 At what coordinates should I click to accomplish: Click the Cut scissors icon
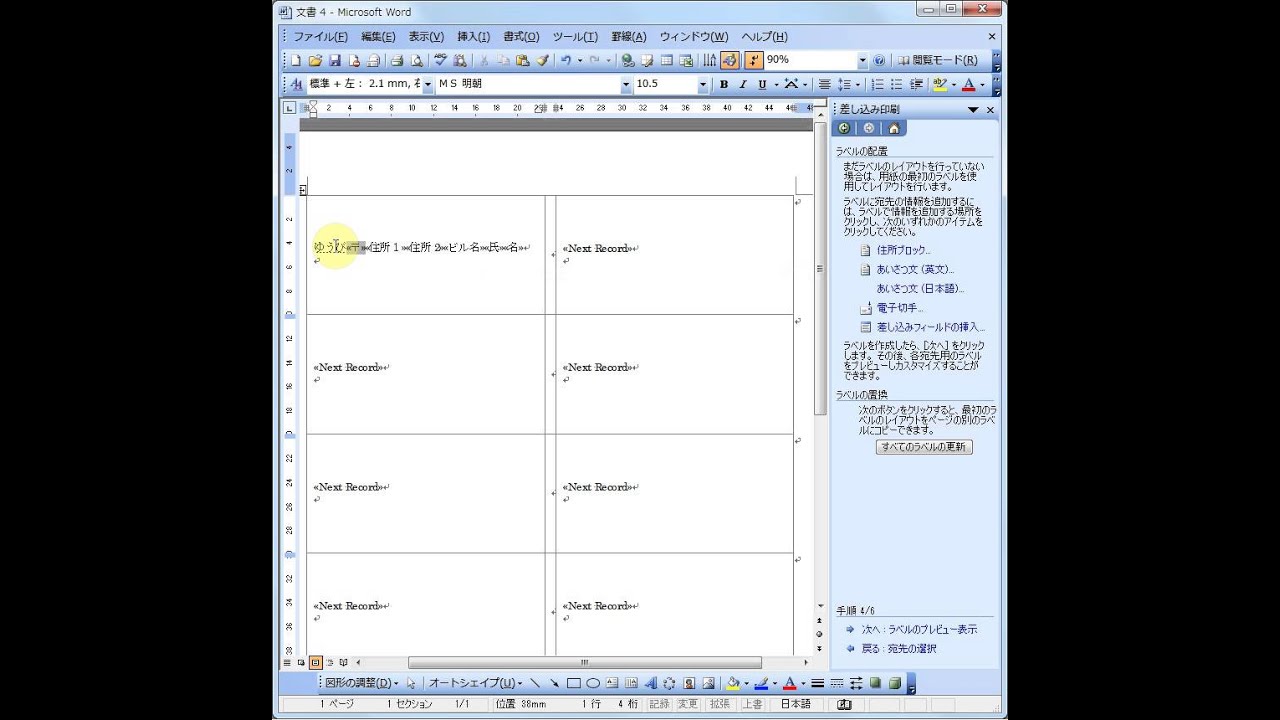click(484, 61)
